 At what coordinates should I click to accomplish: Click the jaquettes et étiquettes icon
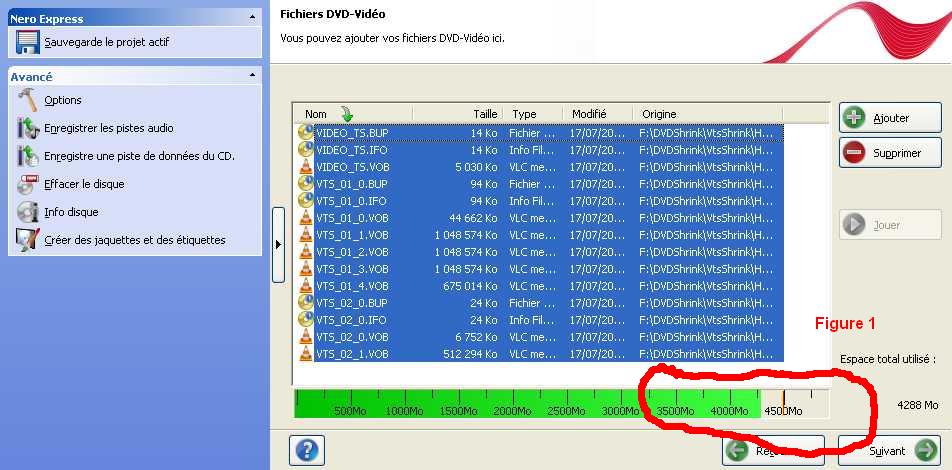(x=28, y=240)
